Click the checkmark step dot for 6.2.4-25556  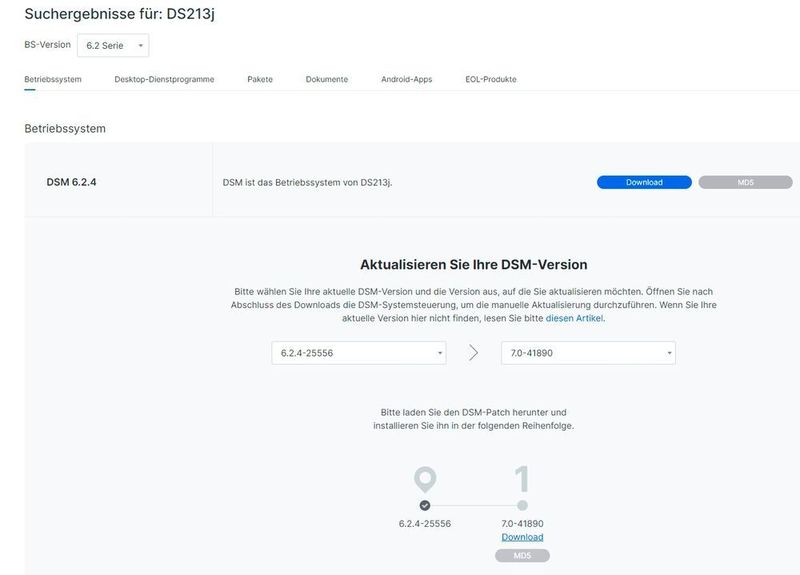pos(424,506)
